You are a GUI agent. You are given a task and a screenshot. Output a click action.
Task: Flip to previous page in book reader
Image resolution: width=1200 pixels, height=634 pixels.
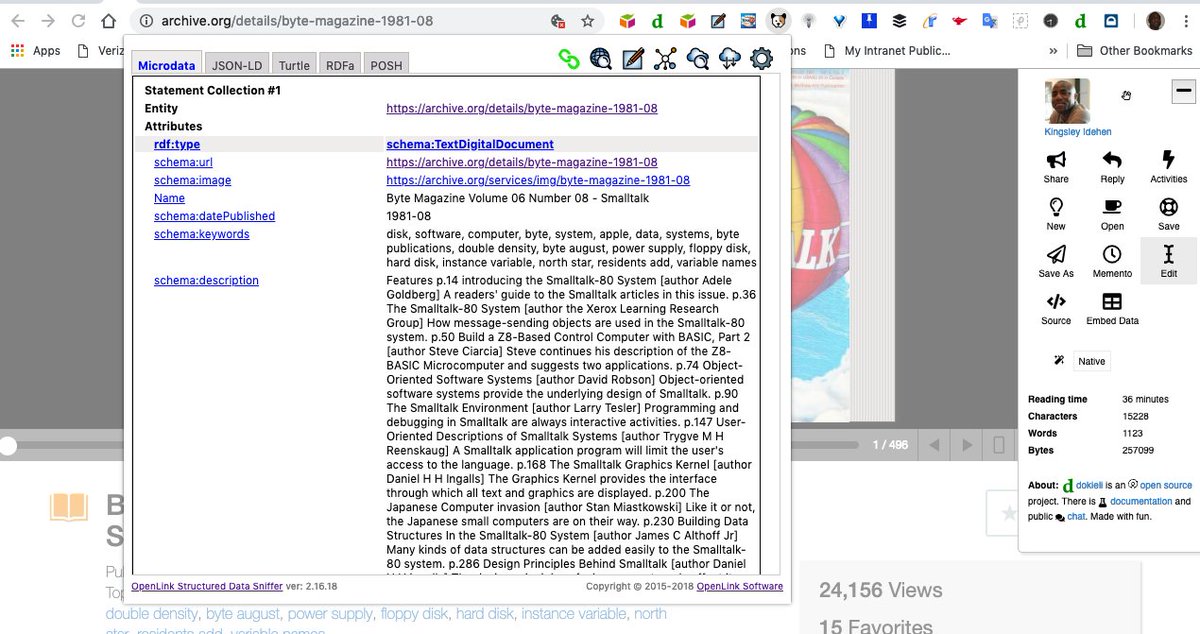[932, 445]
